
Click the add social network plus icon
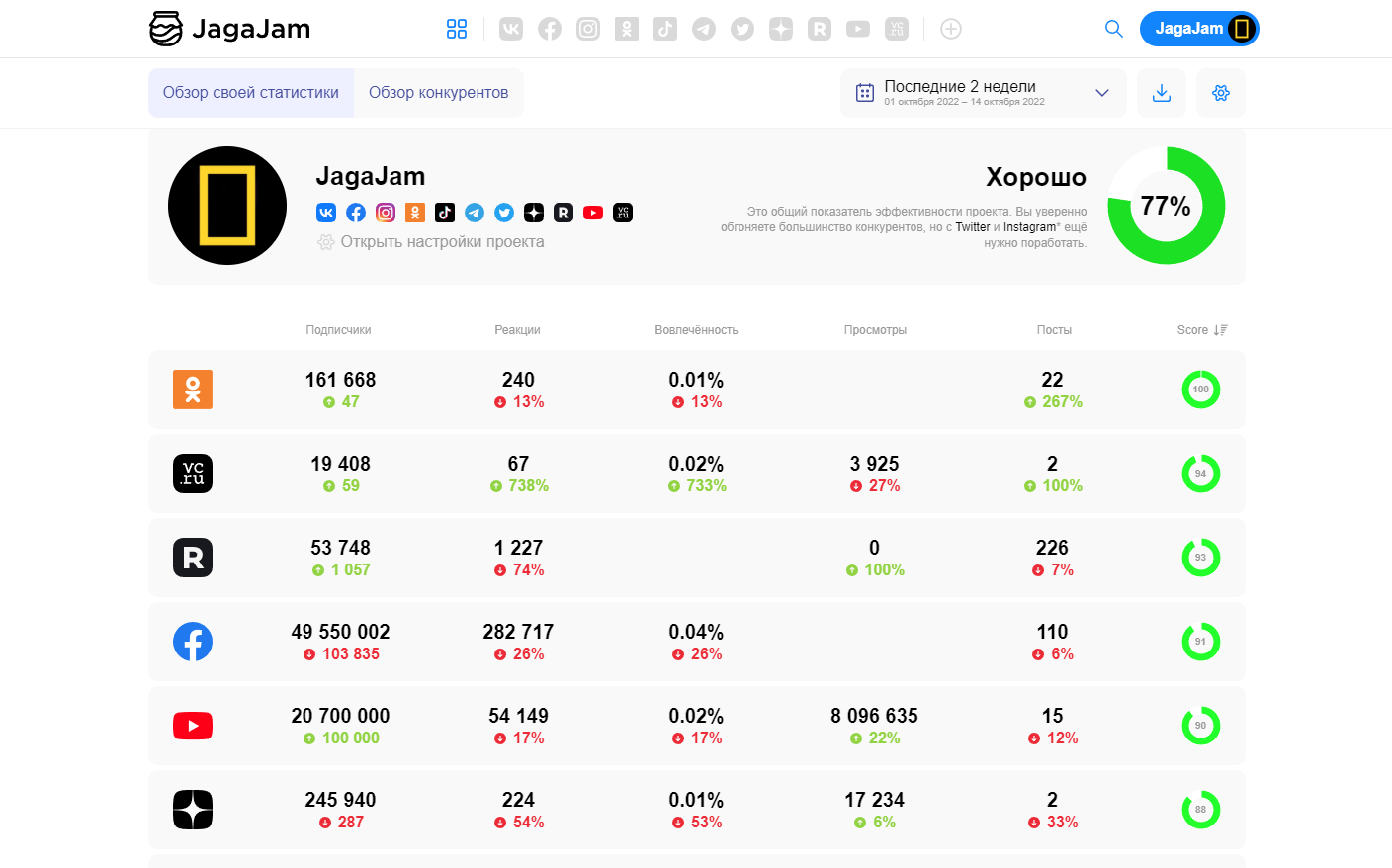[x=951, y=29]
